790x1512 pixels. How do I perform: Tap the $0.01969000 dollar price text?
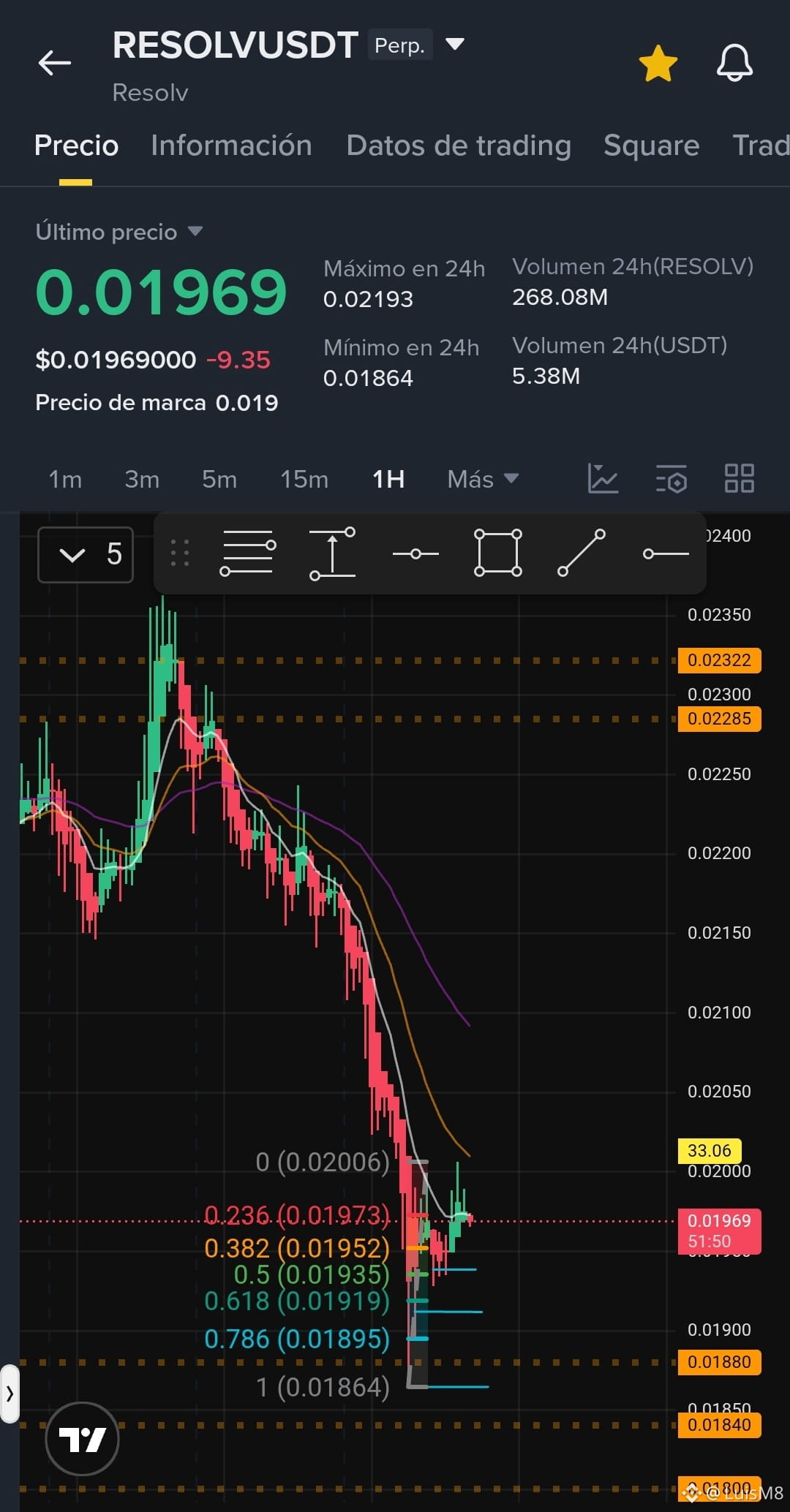click(x=116, y=360)
